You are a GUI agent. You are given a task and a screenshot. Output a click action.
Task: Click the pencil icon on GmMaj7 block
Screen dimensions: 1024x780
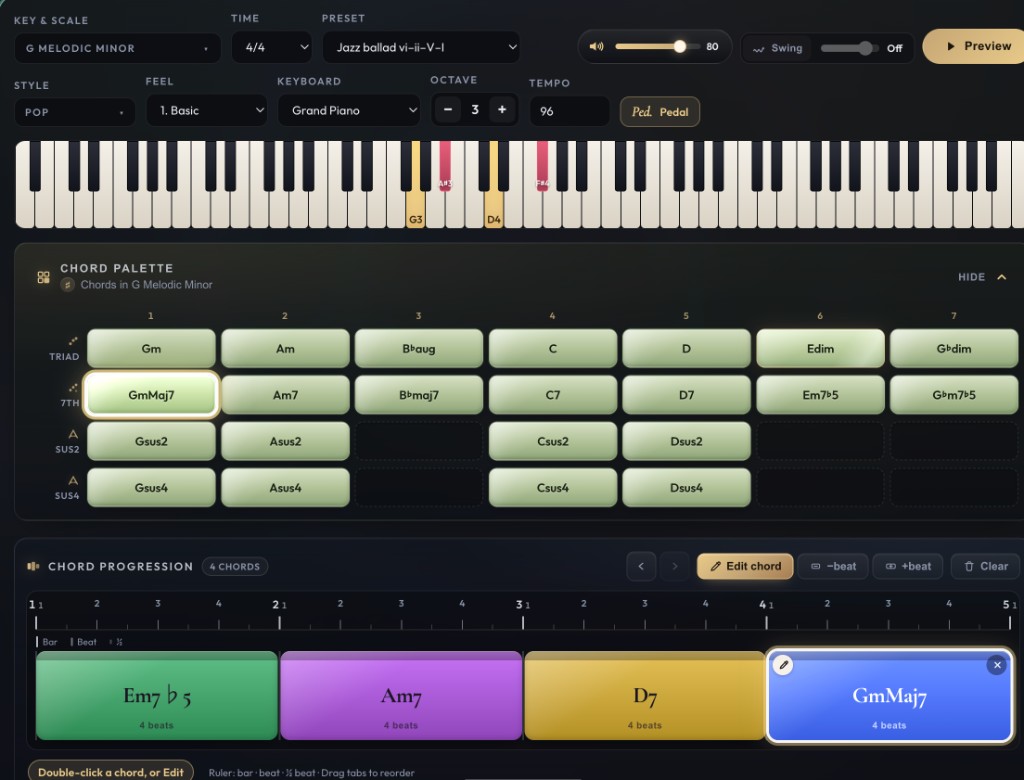tap(783, 665)
